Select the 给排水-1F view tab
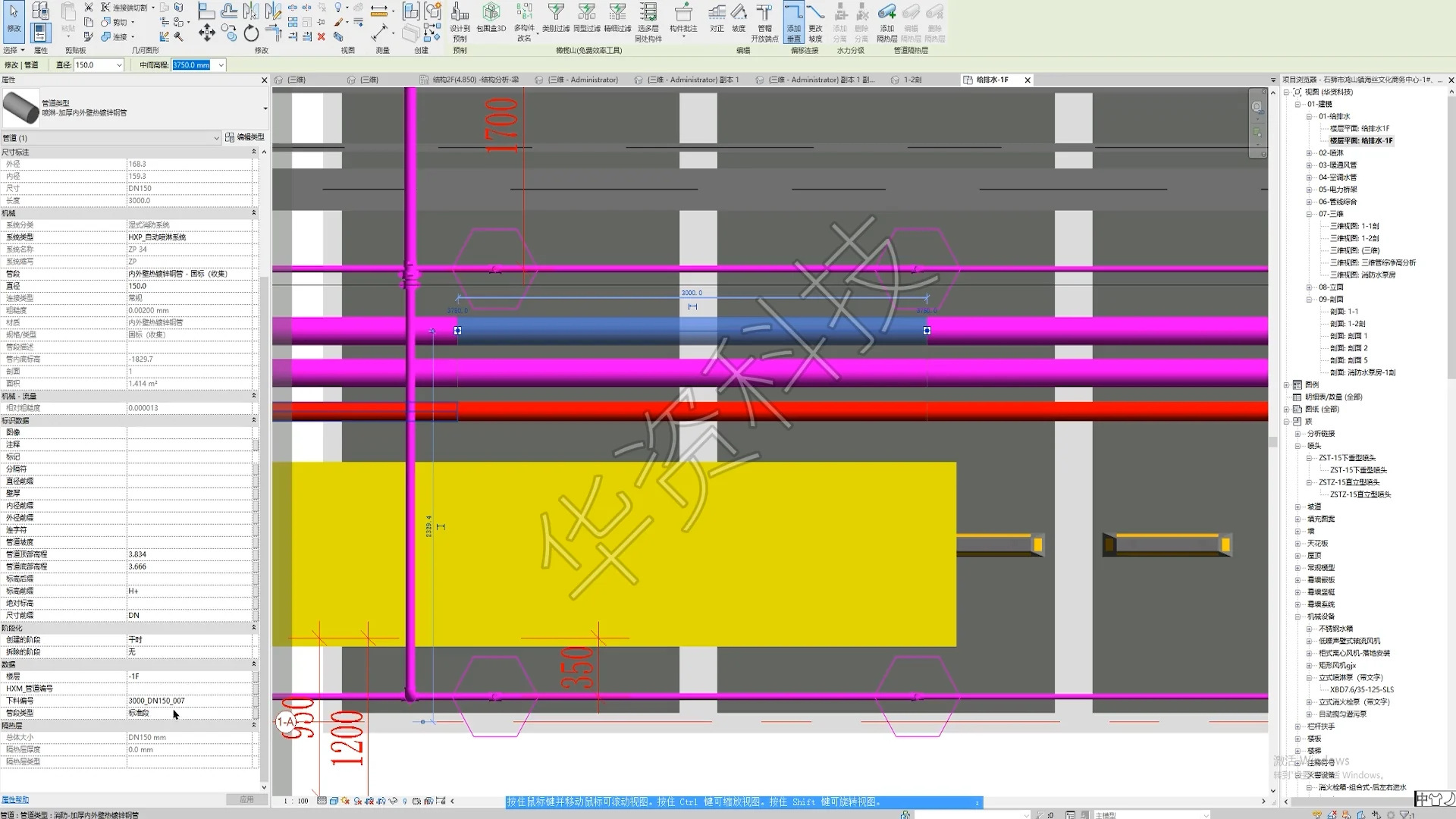The height and width of the screenshot is (819, 1456). coord(992,80)
